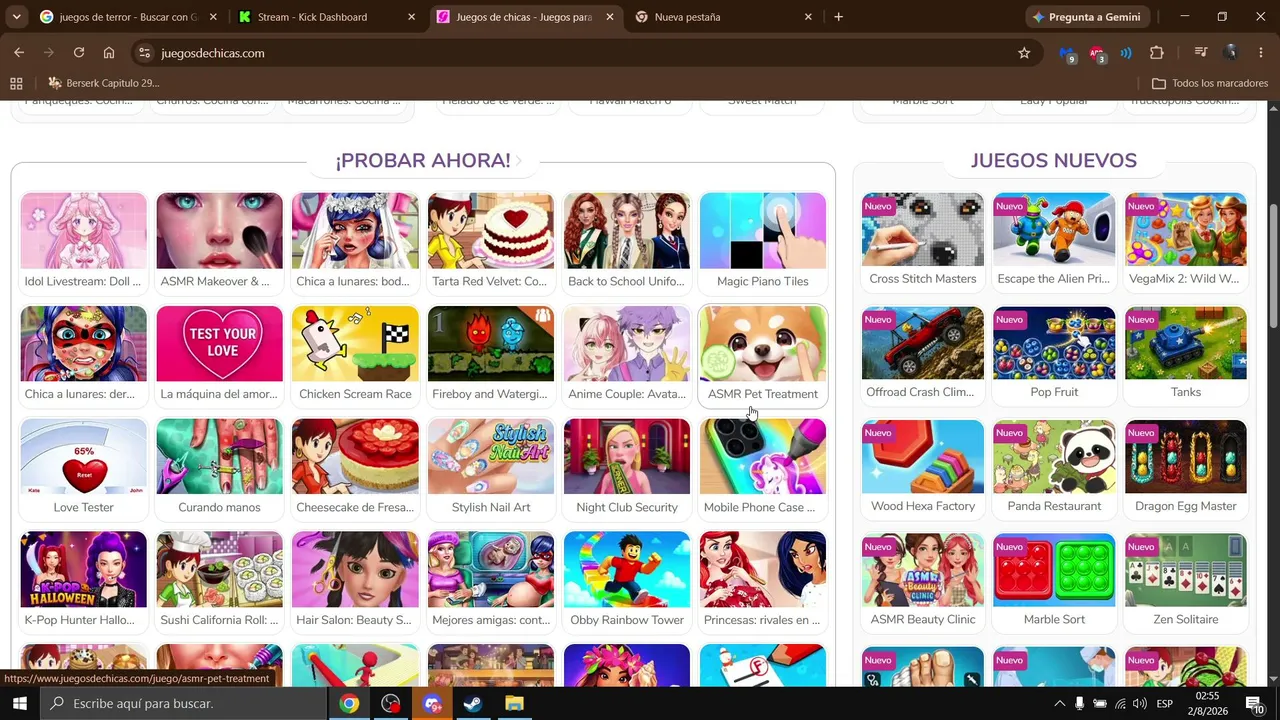Viewport: 1280px width, 720px height.
Task: Open the ¡PROBAR AHORA! heading link
Action: point(422,161)
